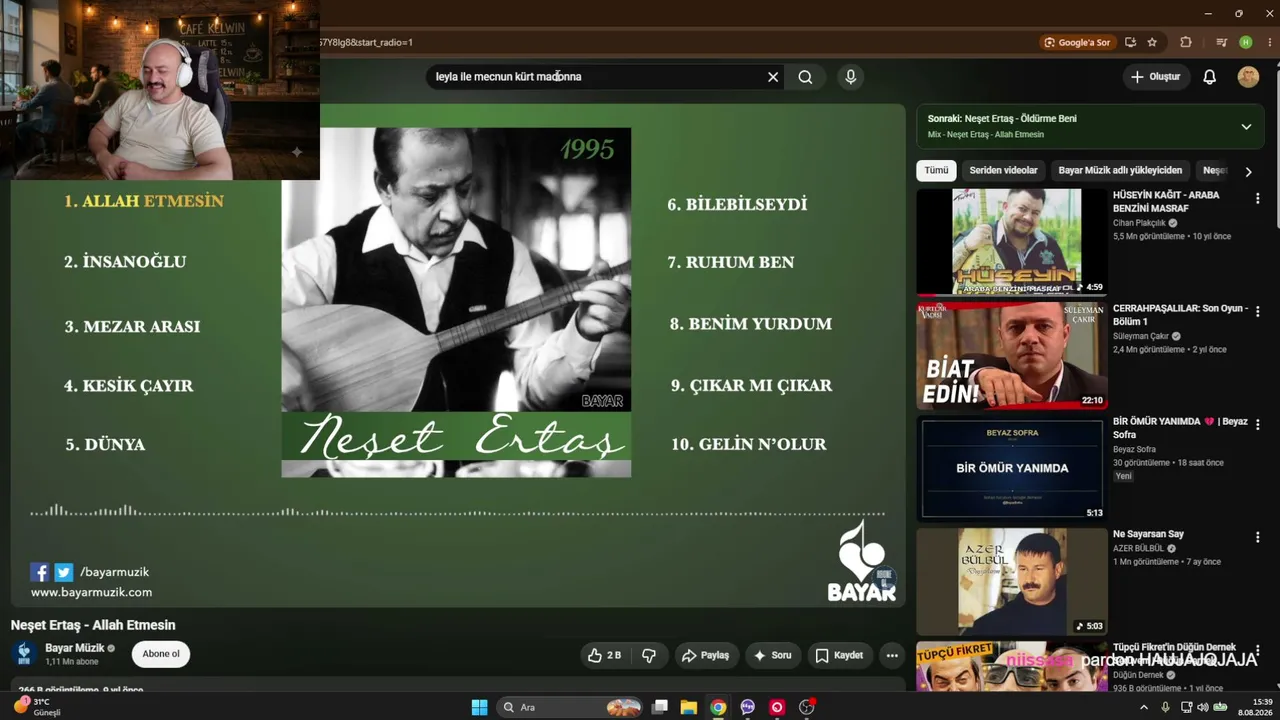Image resolution: width=1280 pixels, height=720 pixels.
Task: Open the Cihan Plakçılık channel link
Action: click(1139, 223)
